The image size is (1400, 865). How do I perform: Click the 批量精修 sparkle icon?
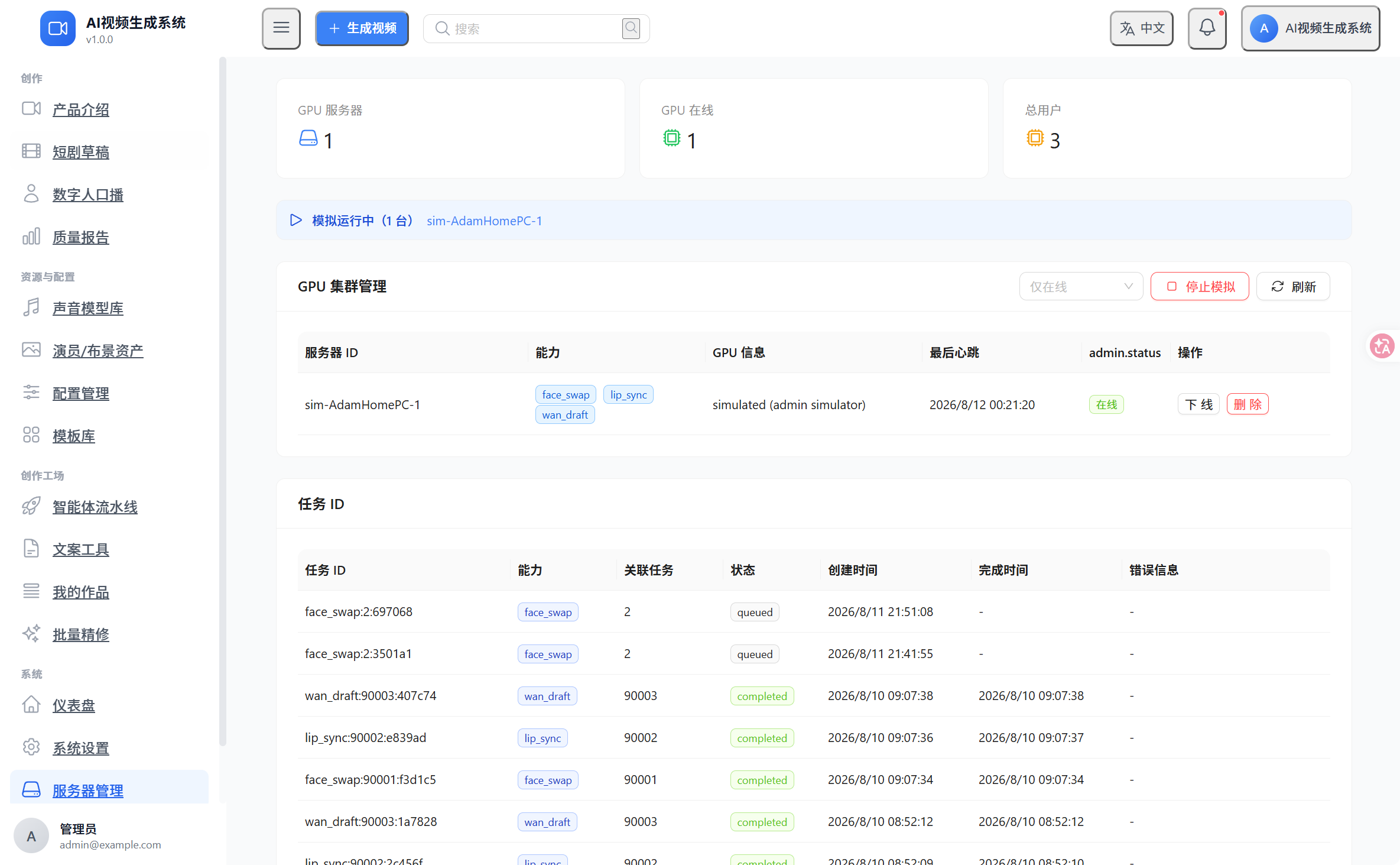pos(31,634)
